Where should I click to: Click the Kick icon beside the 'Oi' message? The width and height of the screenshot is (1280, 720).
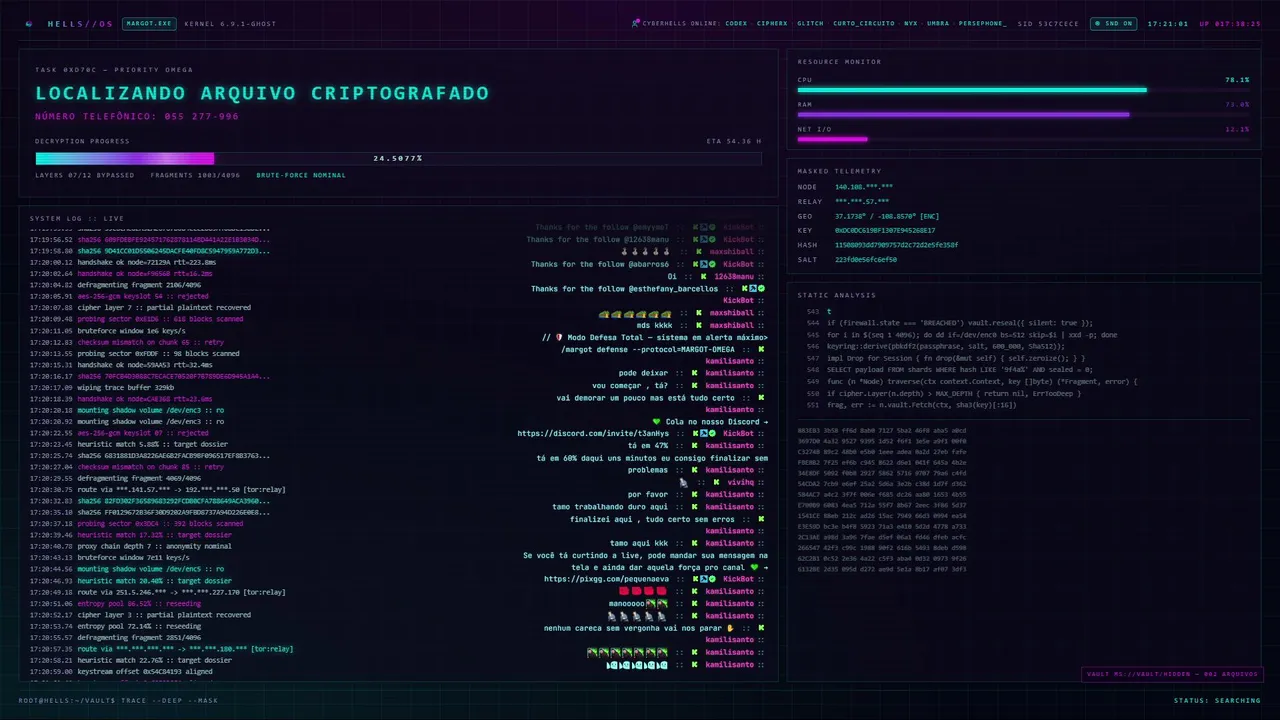point(704,276)
